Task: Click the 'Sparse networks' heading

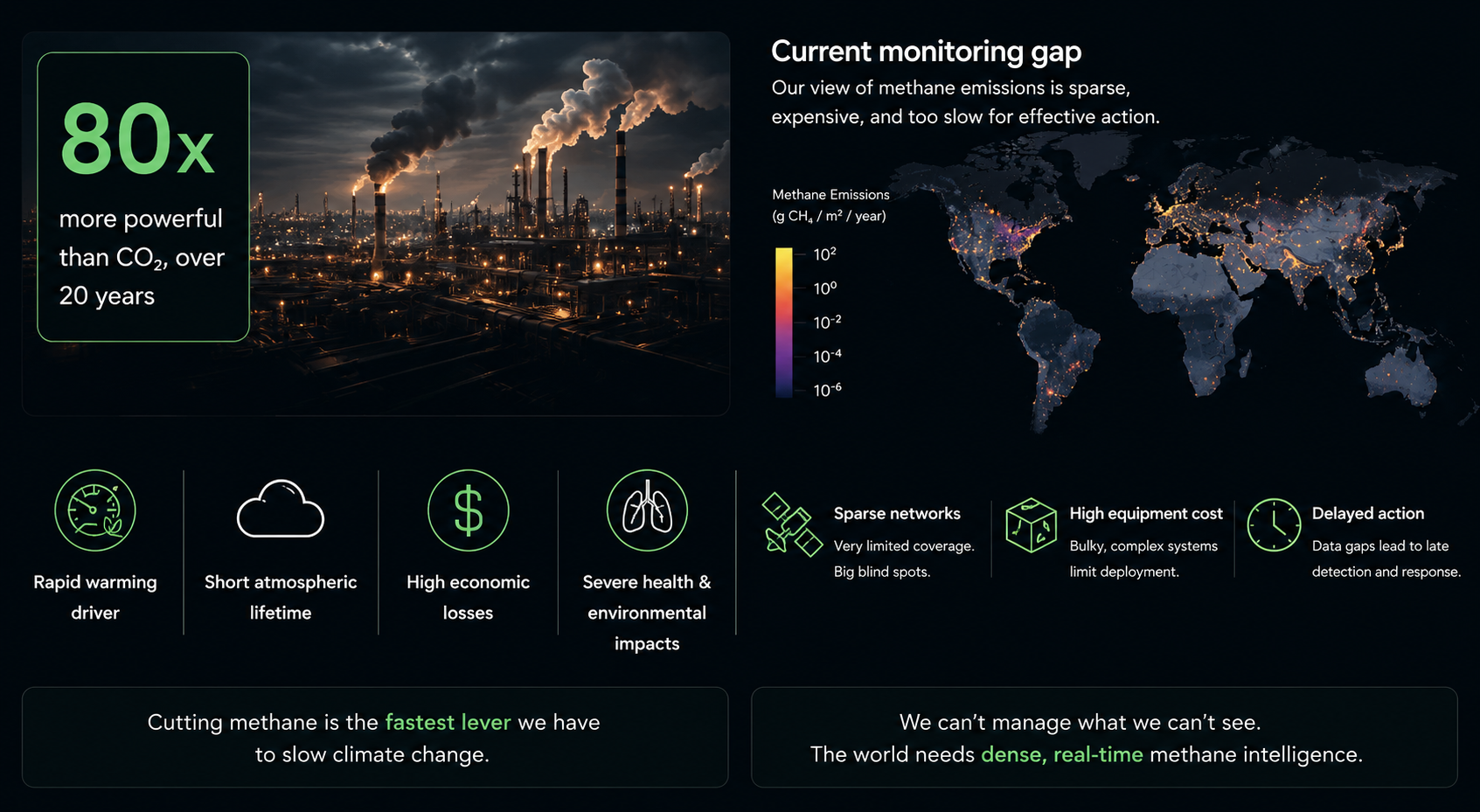Action: coord(897,513)
